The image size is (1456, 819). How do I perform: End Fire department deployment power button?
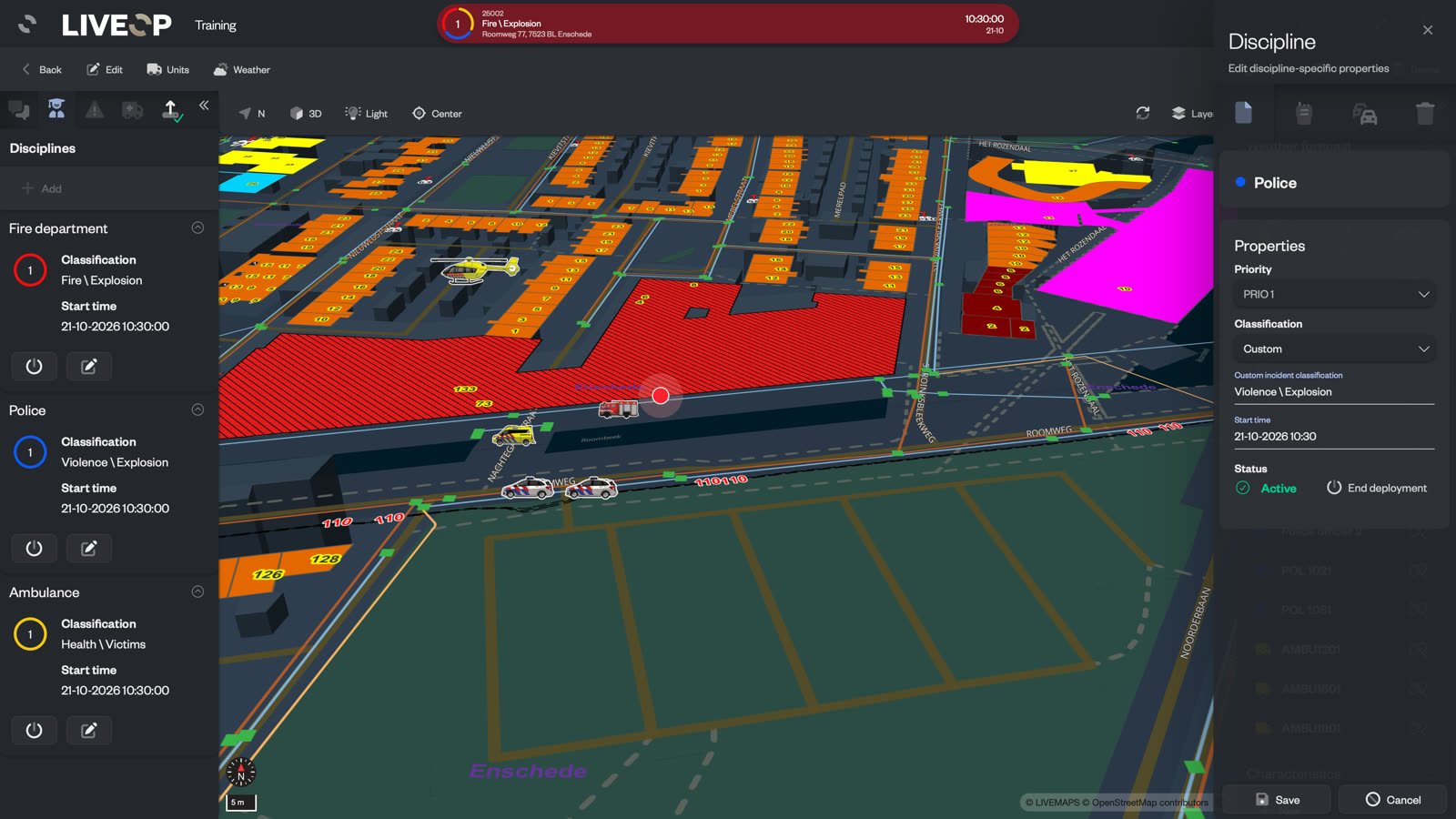click(x=34, y=366)
